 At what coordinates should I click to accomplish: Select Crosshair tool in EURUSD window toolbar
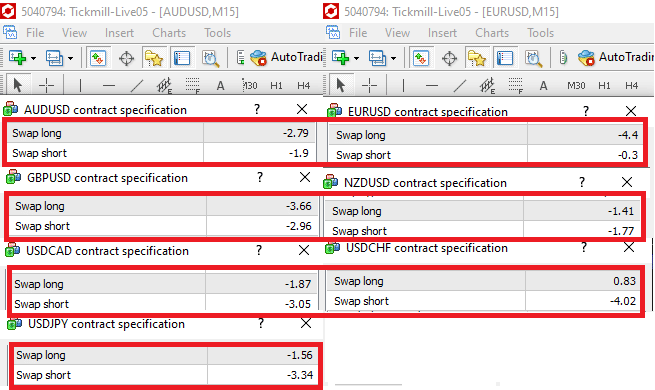click(x=369, y=86)
